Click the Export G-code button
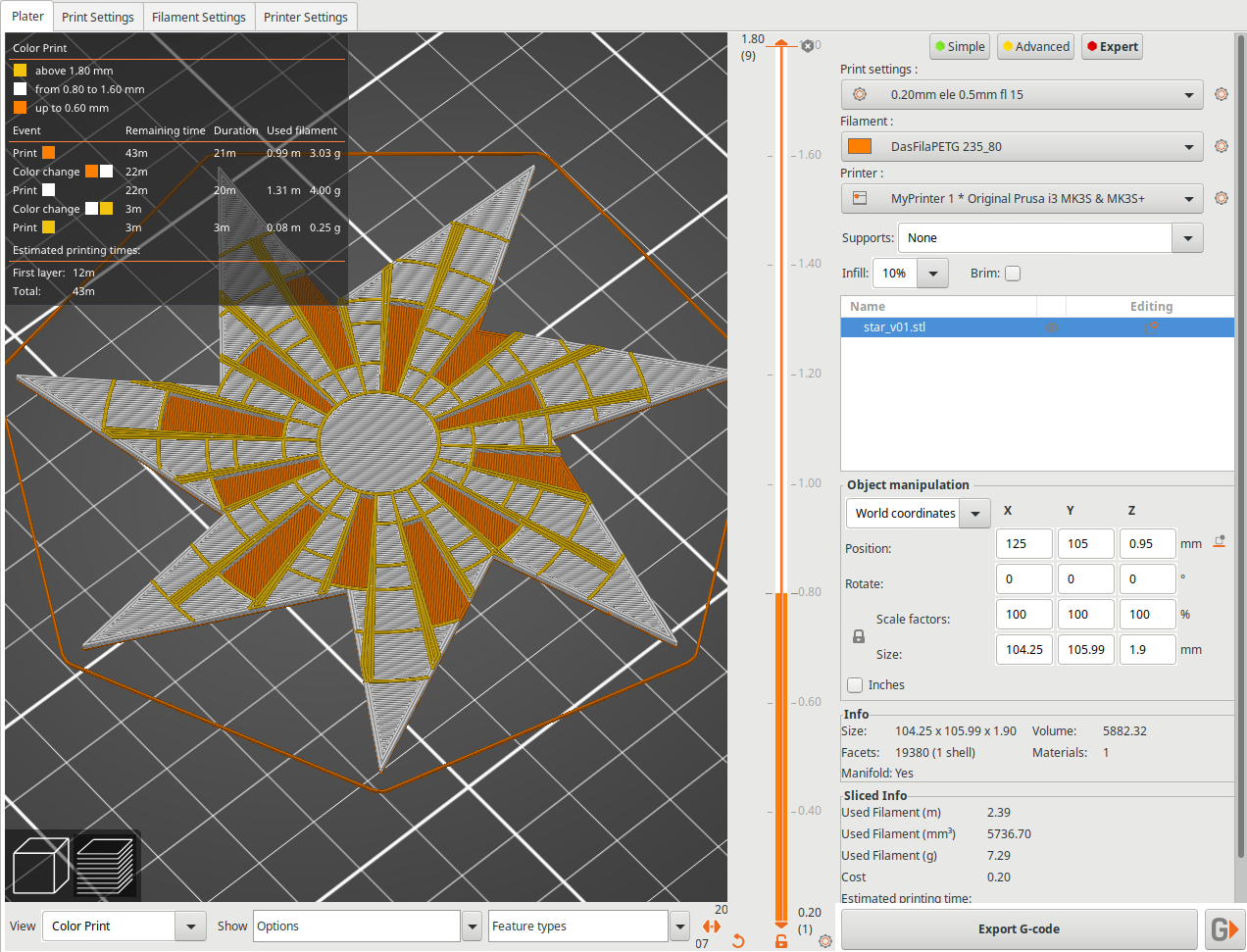The height and width of the screenshot is (952, 1247). coord(1019,929)
